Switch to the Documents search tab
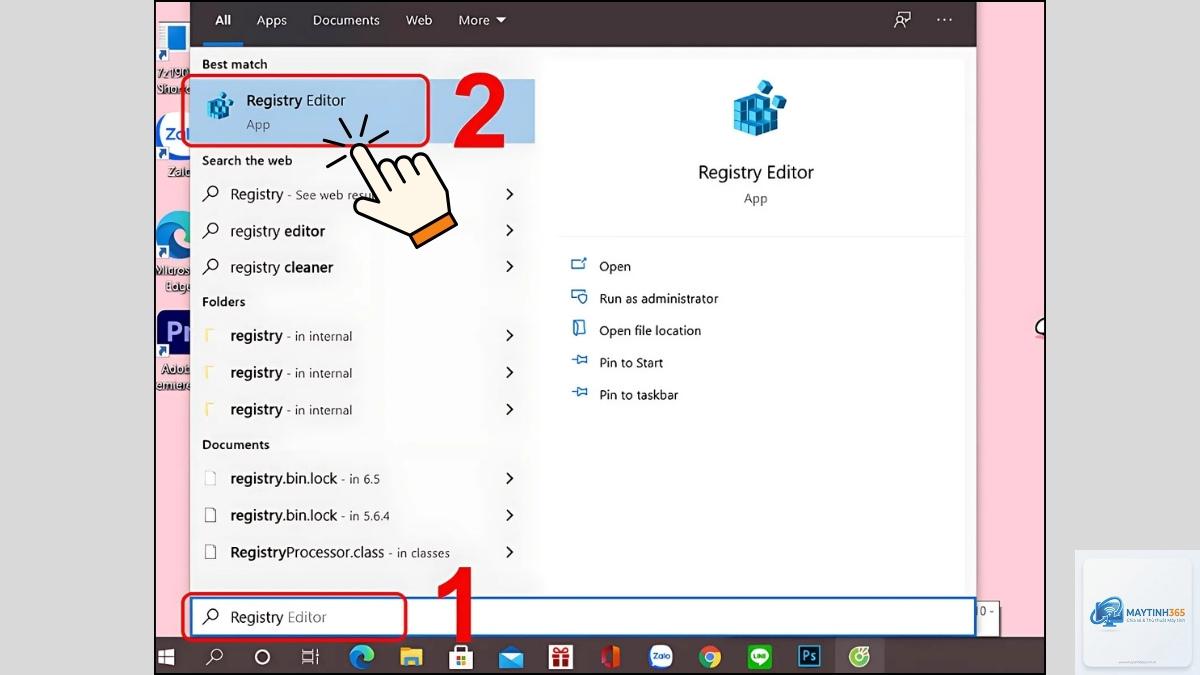1200x675 pixels. click(348, 20)
